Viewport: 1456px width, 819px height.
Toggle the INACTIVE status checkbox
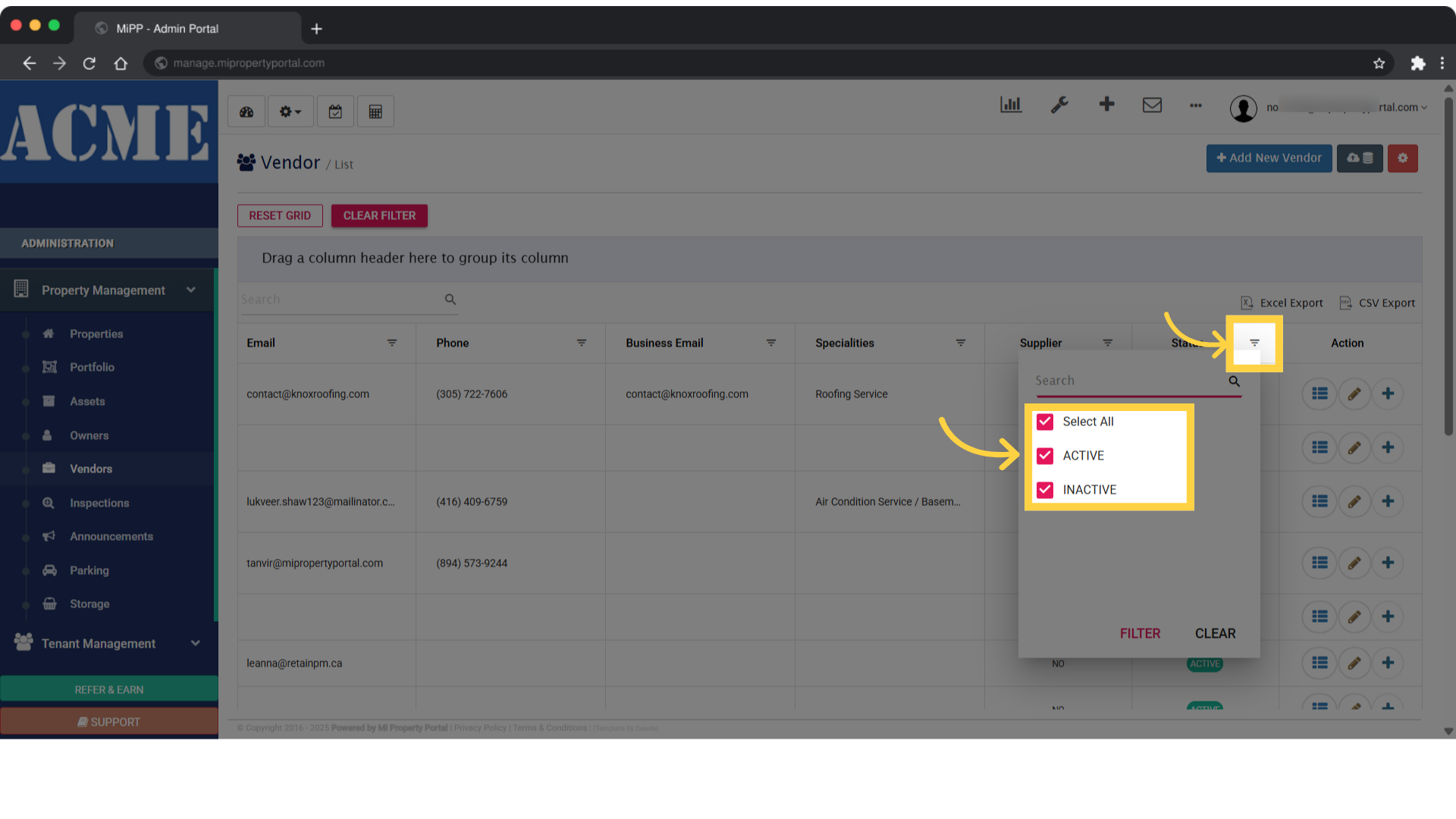[x=1045, y=490]
